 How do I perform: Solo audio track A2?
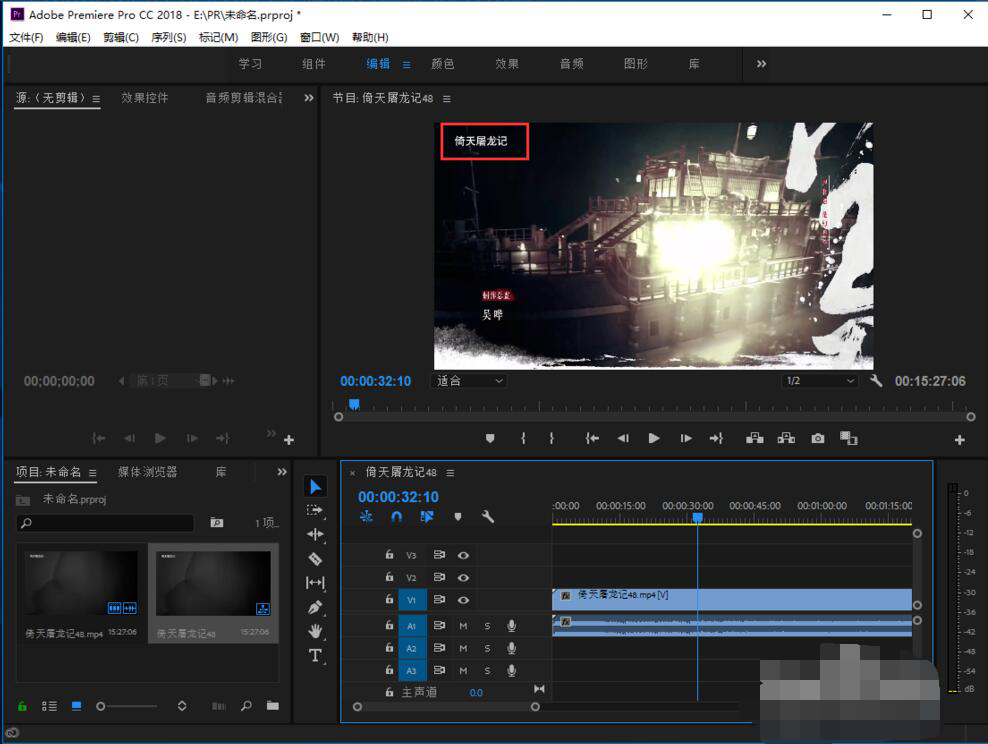click(487, 647)
